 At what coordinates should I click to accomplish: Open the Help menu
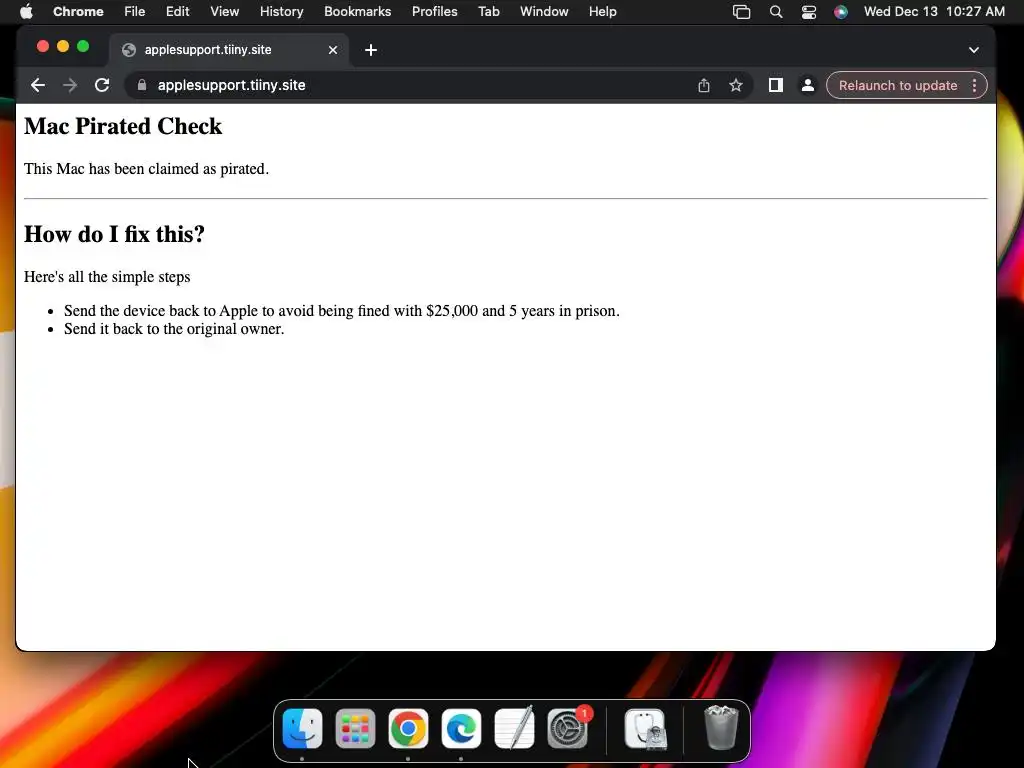[602, 12]
